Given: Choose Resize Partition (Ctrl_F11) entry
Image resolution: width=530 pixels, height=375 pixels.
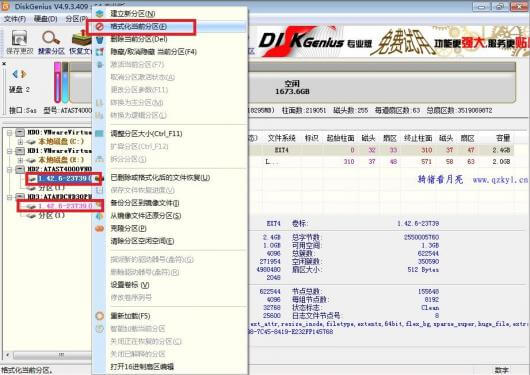Looking at the screenshot, I should pos(146,134).
